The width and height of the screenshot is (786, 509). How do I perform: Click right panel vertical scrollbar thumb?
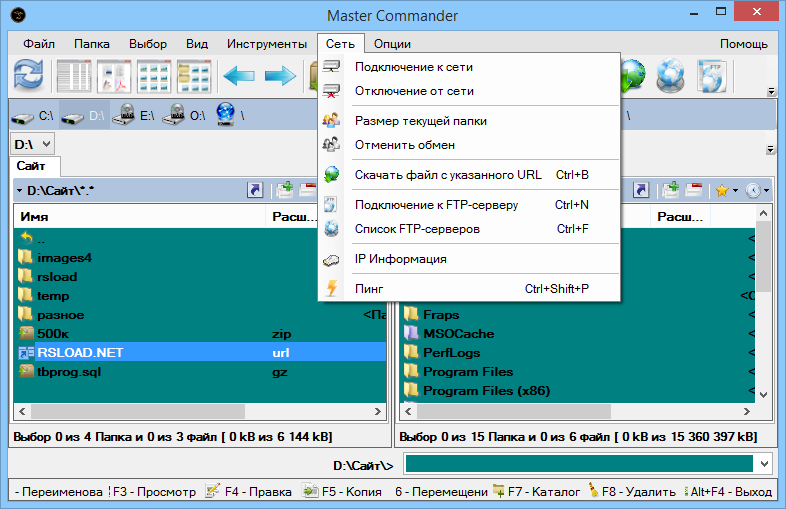tap(763, 256)
